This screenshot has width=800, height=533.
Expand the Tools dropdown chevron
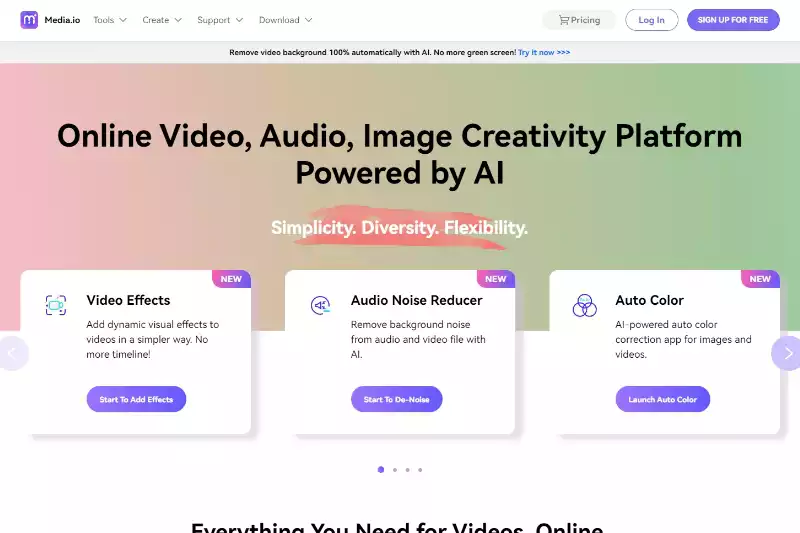(123, 20)
